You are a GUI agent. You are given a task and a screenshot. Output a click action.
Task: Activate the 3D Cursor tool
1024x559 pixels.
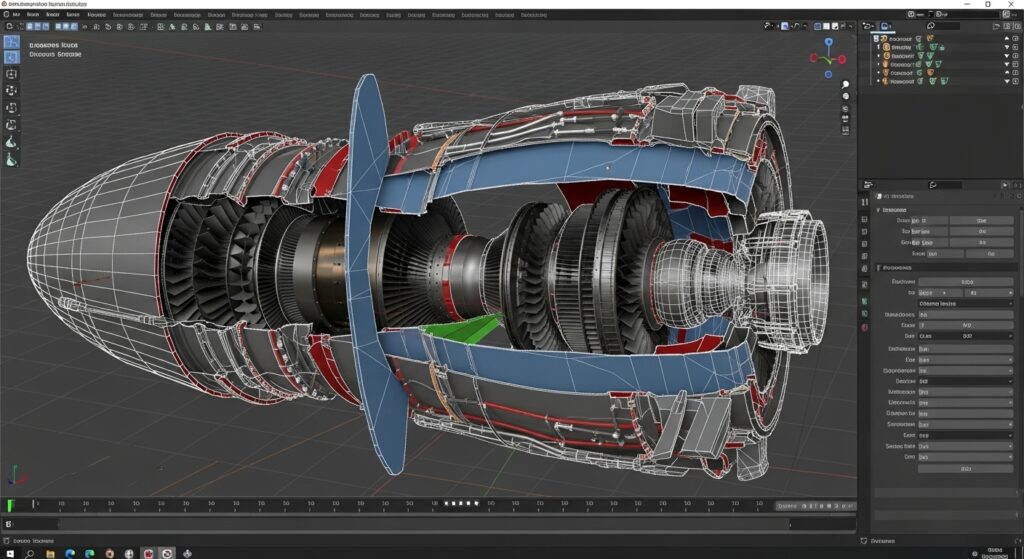coord(12,57)
